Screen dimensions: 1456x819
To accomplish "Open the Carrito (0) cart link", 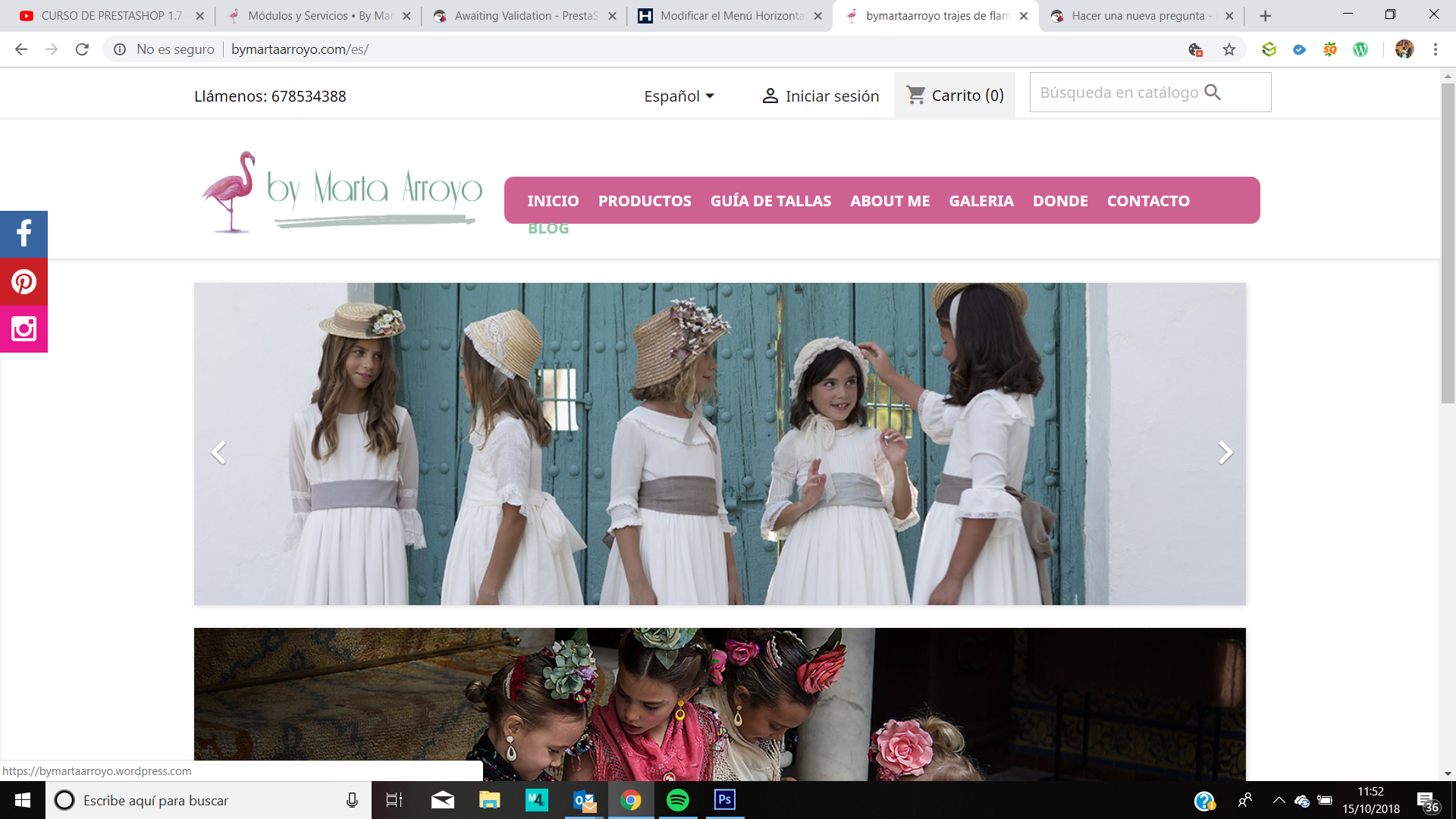I will point(955,96).
